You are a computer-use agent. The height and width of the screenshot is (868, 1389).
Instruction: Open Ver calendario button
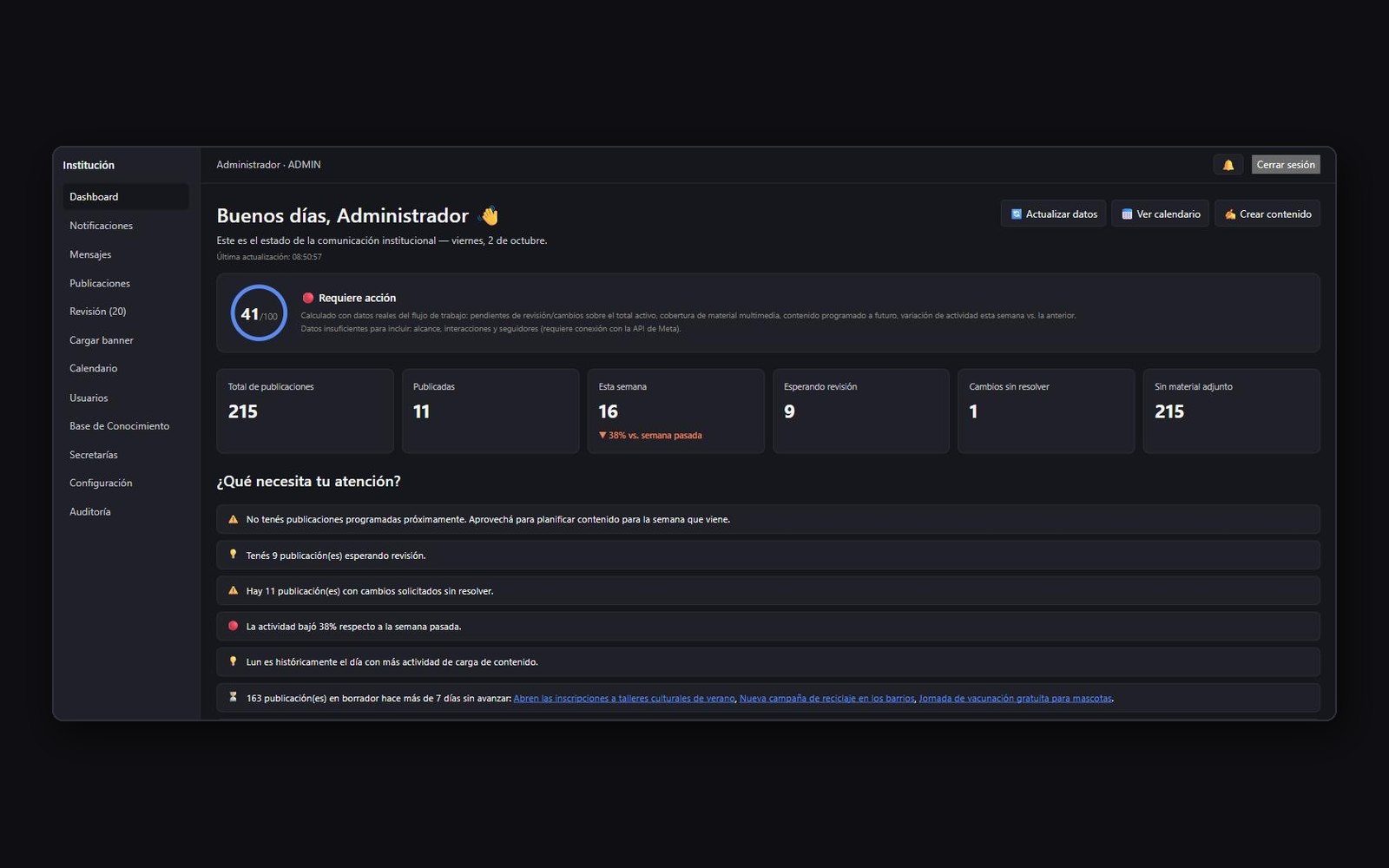(x=1160, y=214)
